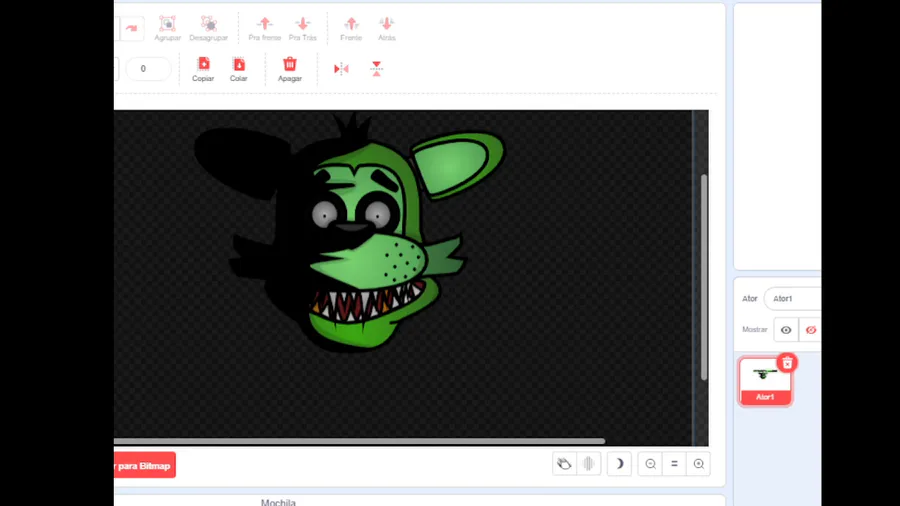The width and height of the screenshot is (900, 506).
Task: Click the hand-shaped icon under the canvas
Action: point(564,464)
